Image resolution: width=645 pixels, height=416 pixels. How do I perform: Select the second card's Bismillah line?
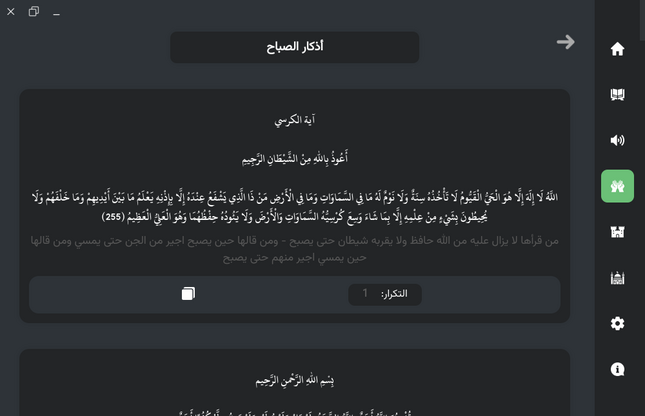coord(295,379)
